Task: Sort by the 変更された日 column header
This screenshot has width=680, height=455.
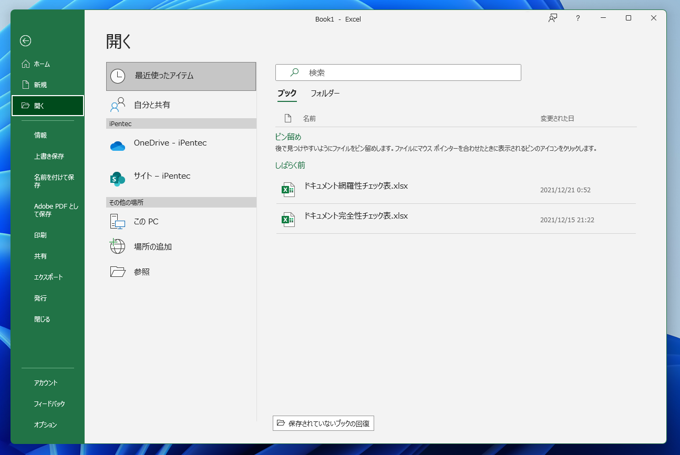Action: [557, 118]
